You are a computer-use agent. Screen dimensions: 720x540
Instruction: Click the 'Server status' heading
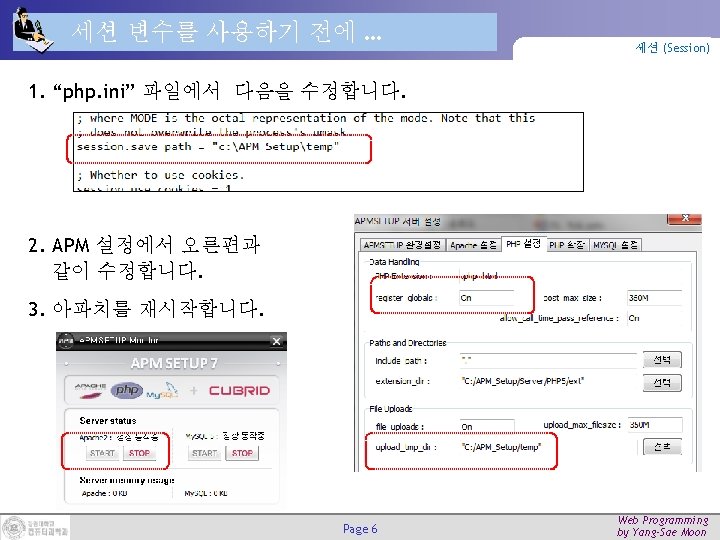108,421
